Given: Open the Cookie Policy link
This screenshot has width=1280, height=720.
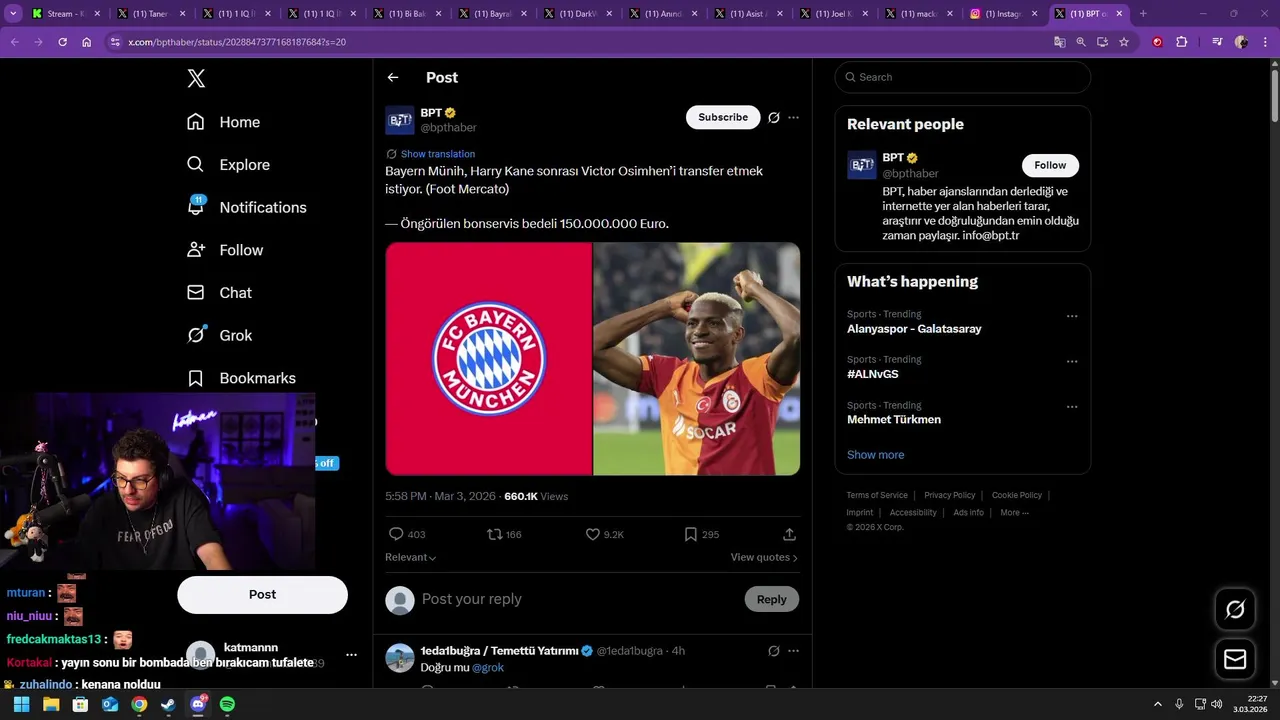Looking at the screenshot, I should [x=1016, y=495].
